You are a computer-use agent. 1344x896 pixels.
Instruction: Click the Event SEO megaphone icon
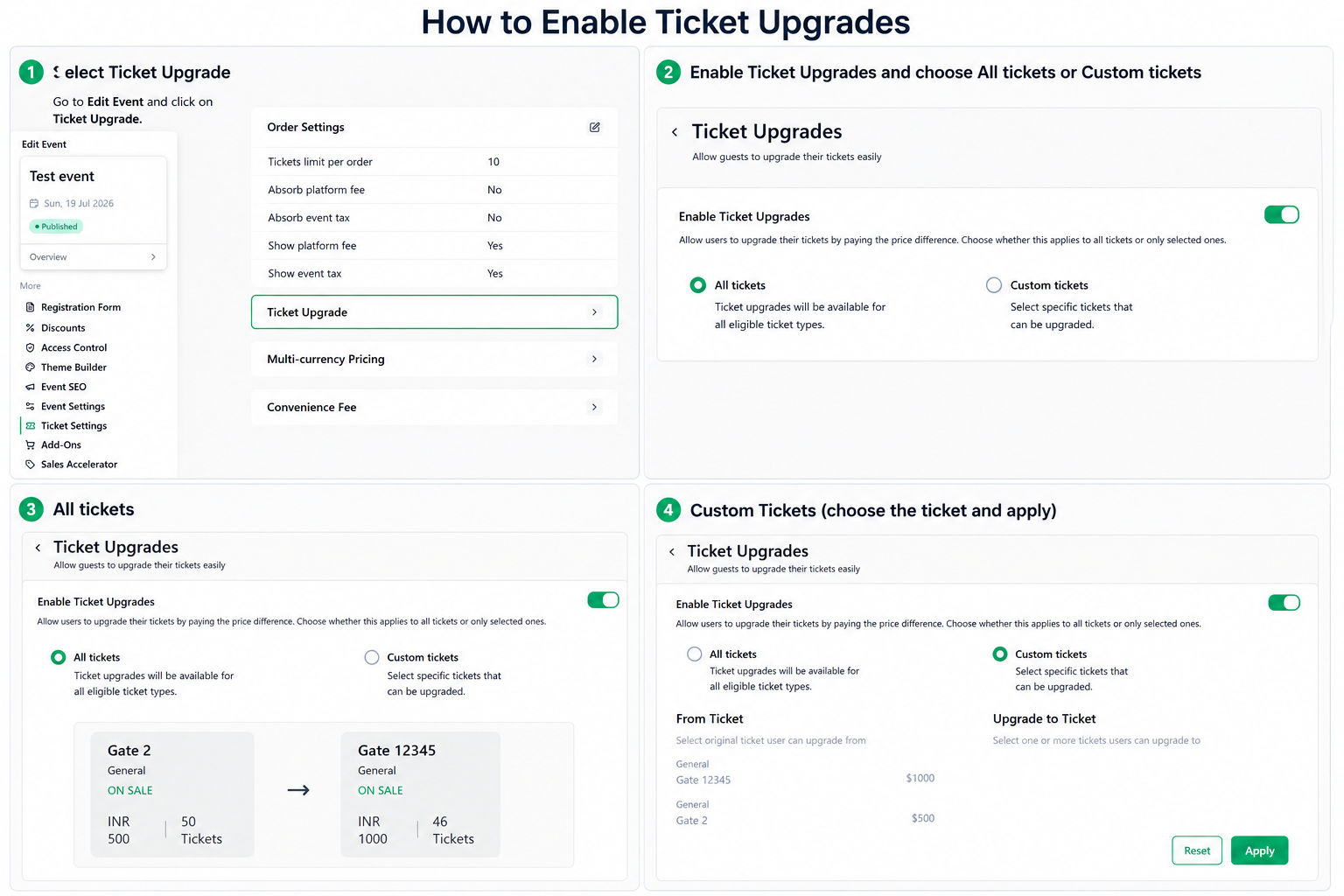pyautogui.click(x=31, y=387)
